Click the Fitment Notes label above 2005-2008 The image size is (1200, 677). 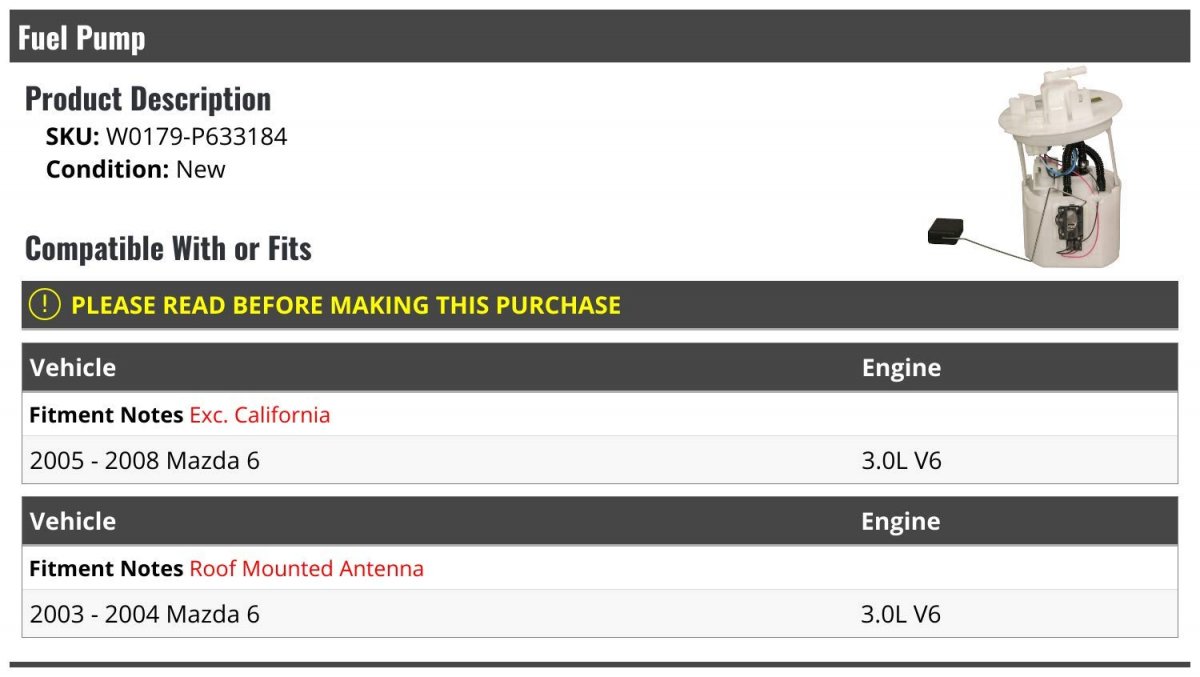pyautogui.click(x=106, y=414)
